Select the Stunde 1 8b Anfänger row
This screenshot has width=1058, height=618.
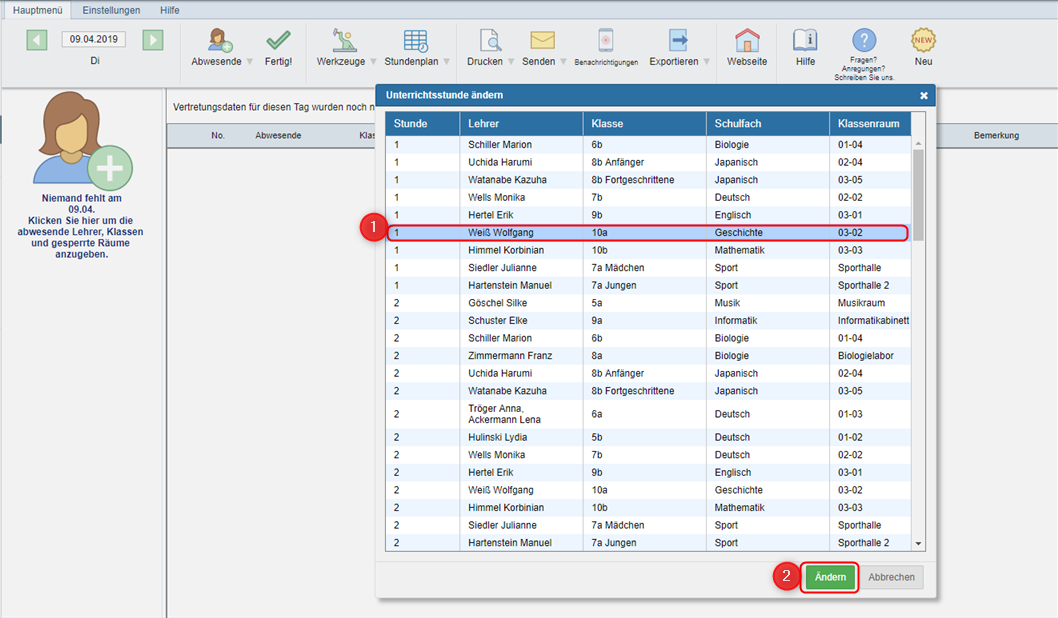(x=648, y=163)
